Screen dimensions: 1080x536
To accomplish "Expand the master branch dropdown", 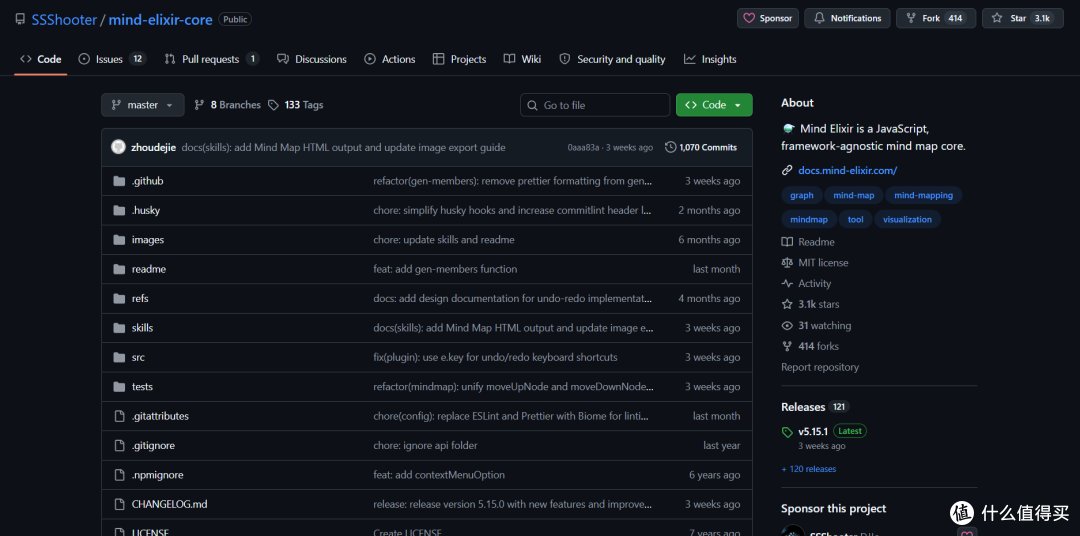I will pos(143,105).
